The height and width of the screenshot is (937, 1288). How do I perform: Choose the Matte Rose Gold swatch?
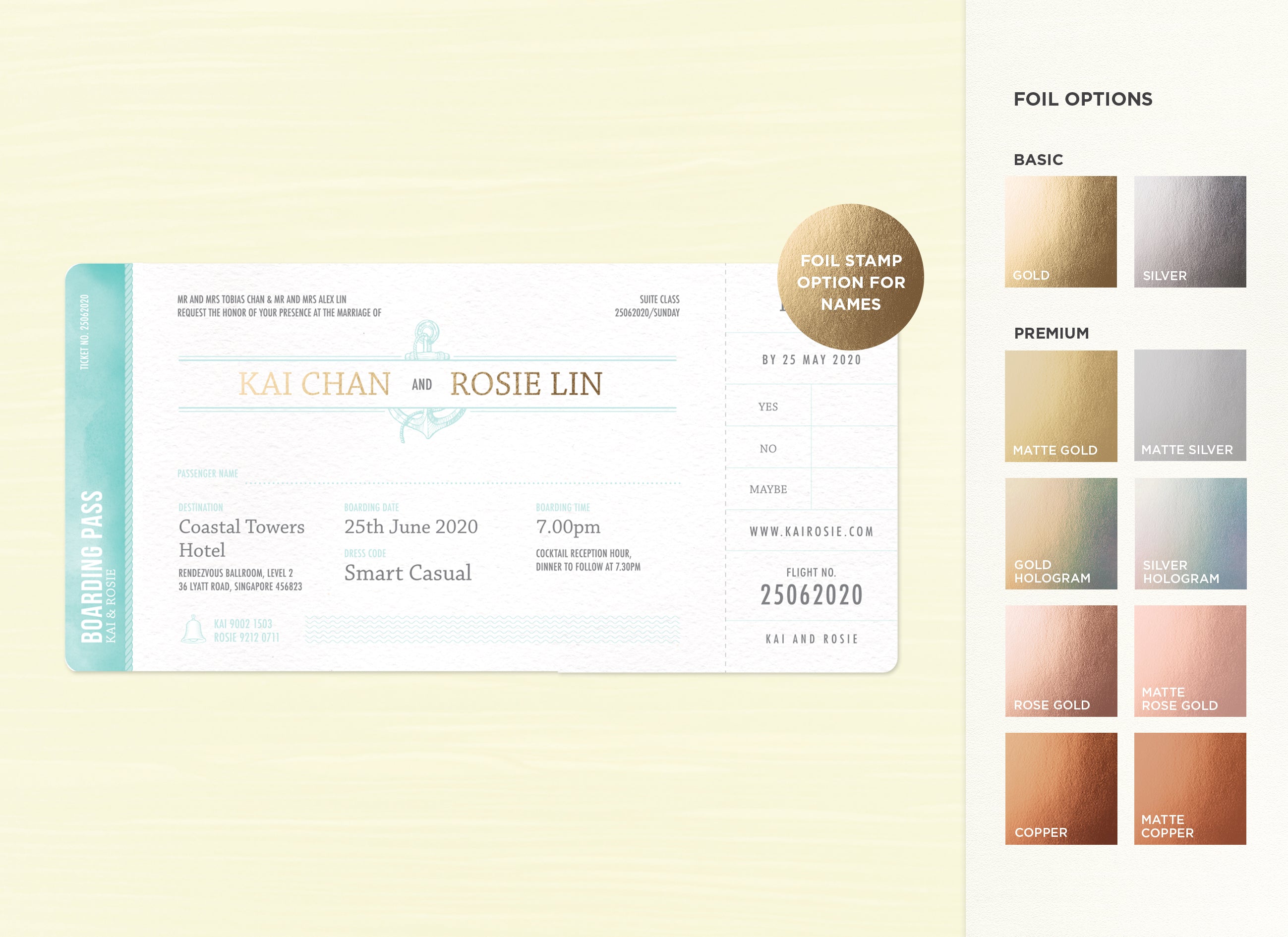(1190, 660)
